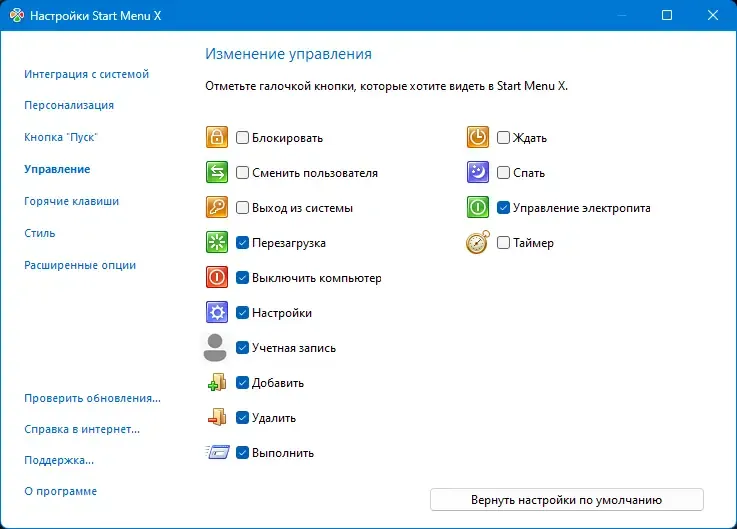This screenshot has height=529, width=737.
Task: Open the О программе link
Action: click(x=60, y=491)
